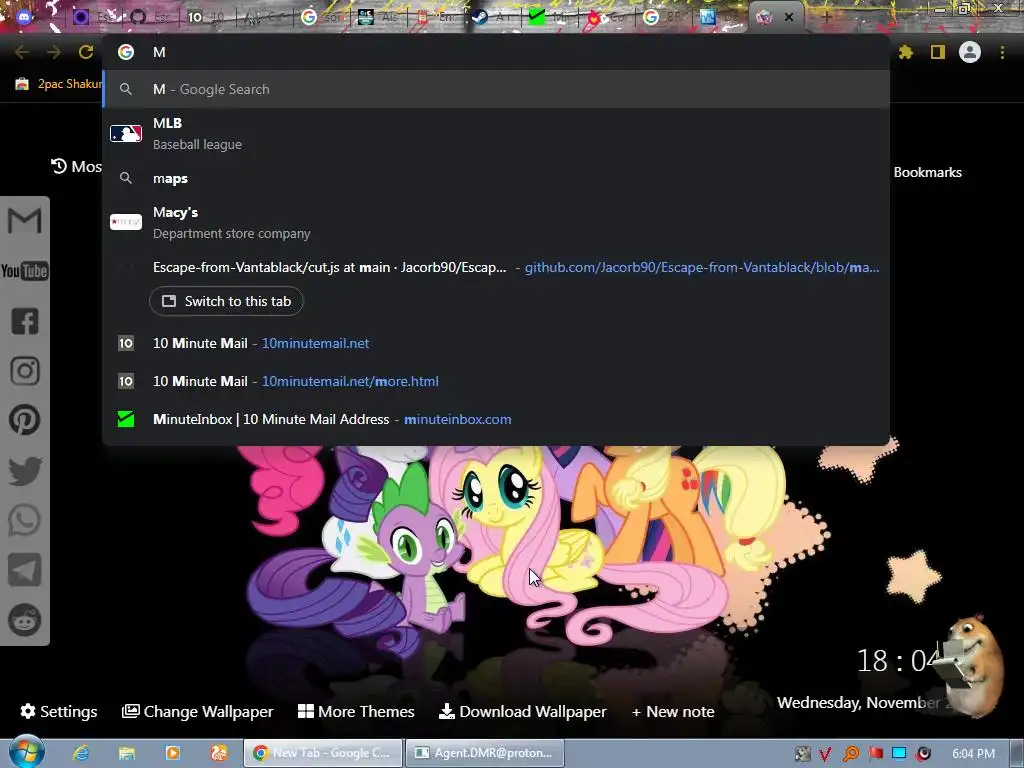
Task: Open the system clock showing 6:04 PM
Action: click(973, 754)
